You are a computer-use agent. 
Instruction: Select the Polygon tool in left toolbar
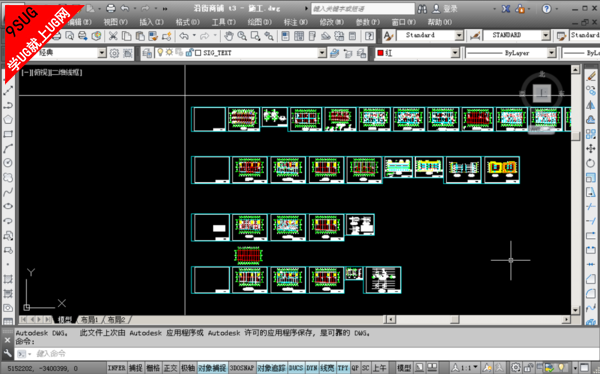(8, 119)
